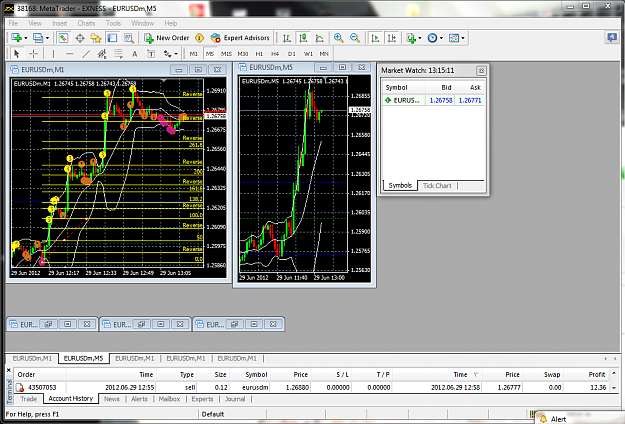Close the Market Watch panel

tap(481, 71)
